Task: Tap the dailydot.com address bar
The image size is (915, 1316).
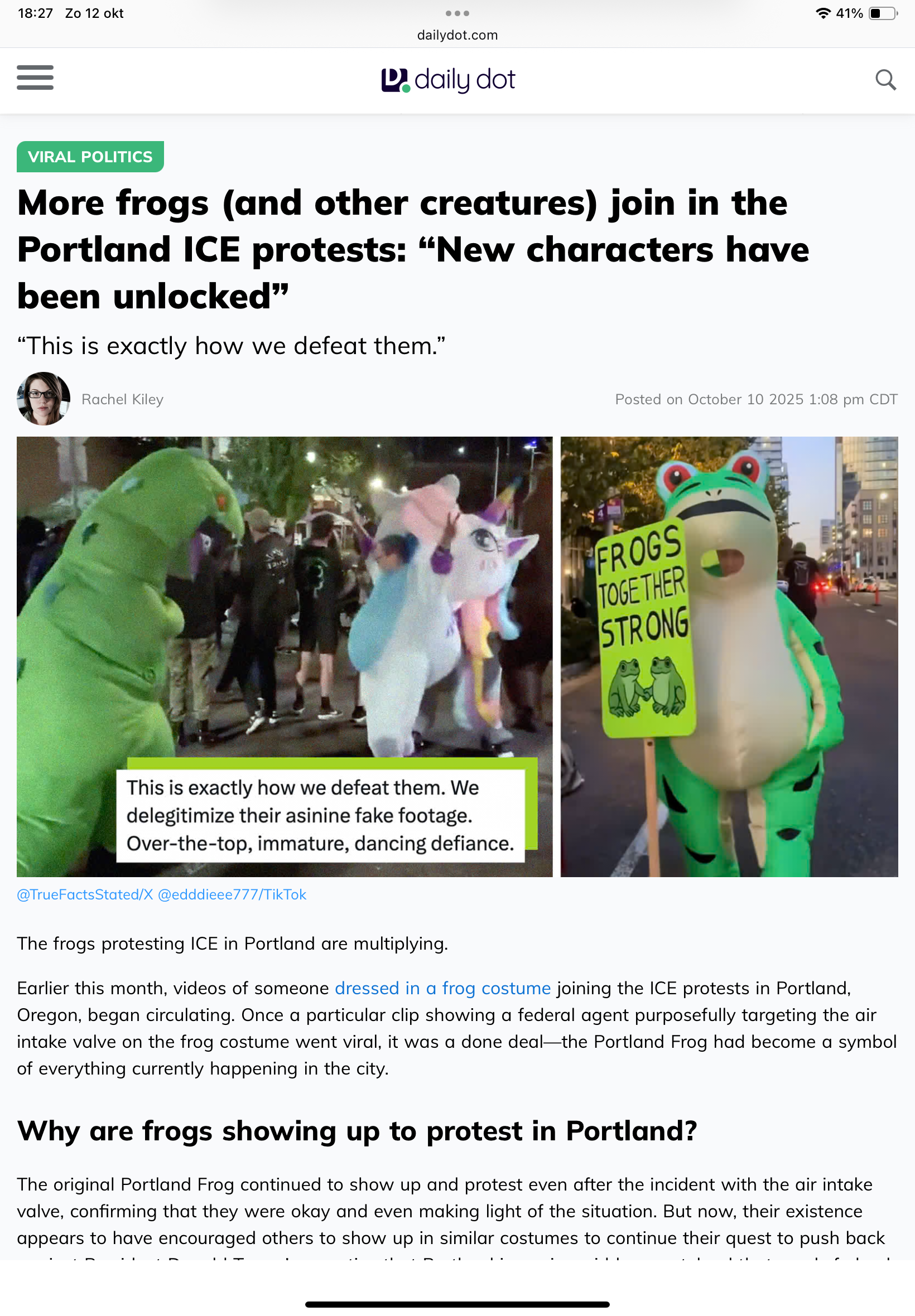Action: point(457,35)
